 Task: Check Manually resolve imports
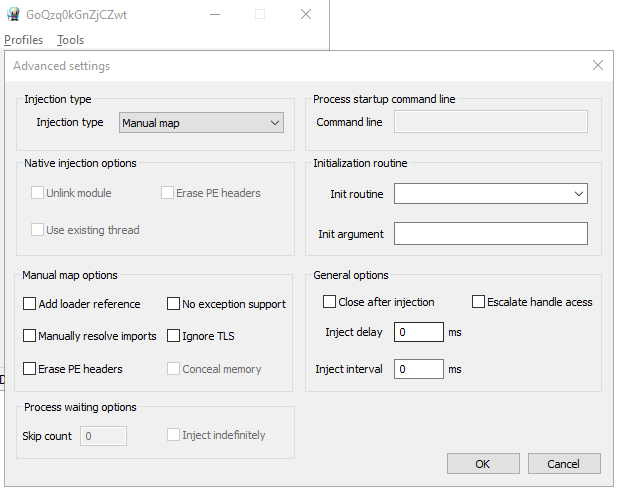[30, 336]
